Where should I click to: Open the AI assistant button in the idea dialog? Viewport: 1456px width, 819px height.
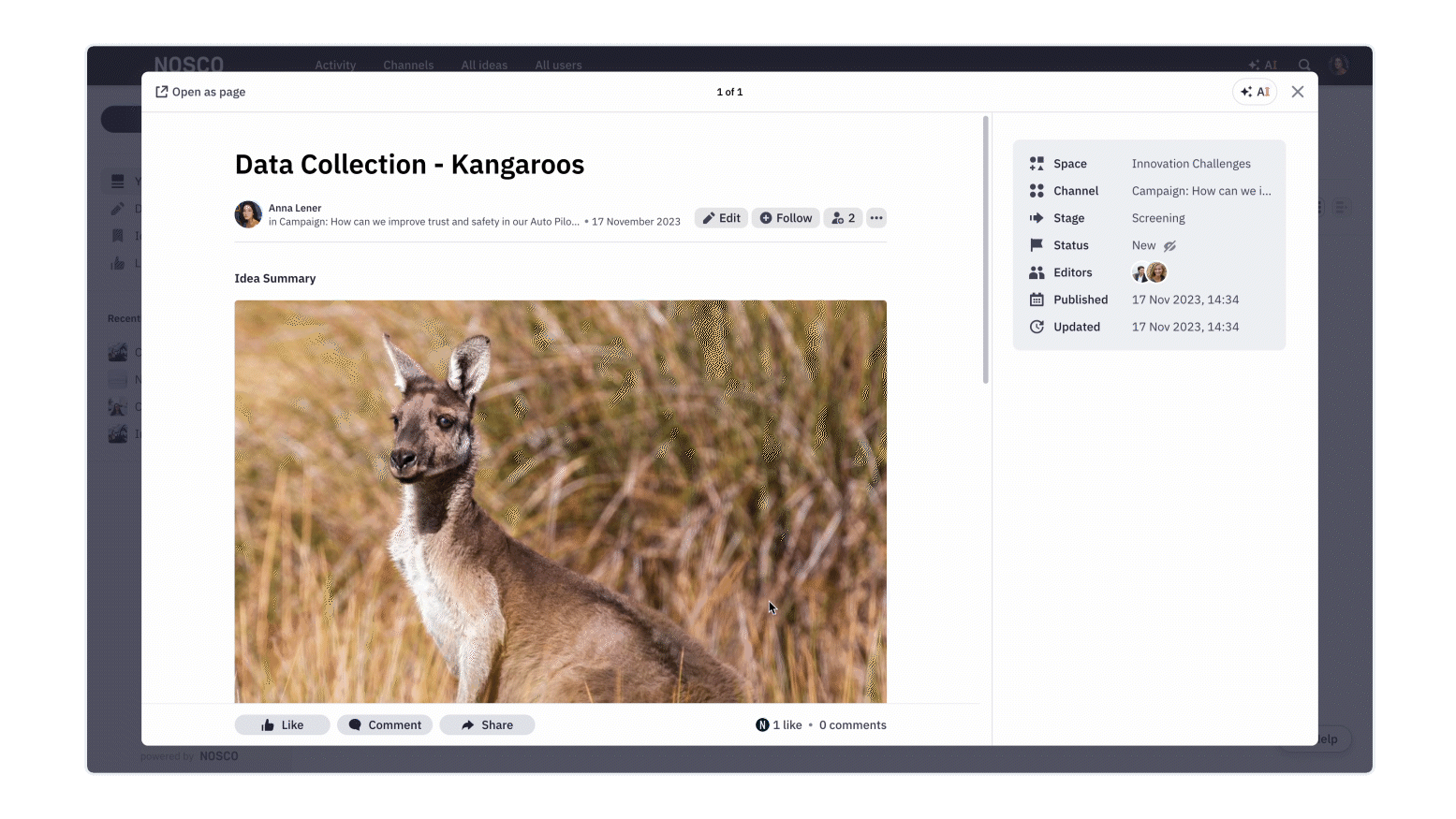coord(1255,92)
